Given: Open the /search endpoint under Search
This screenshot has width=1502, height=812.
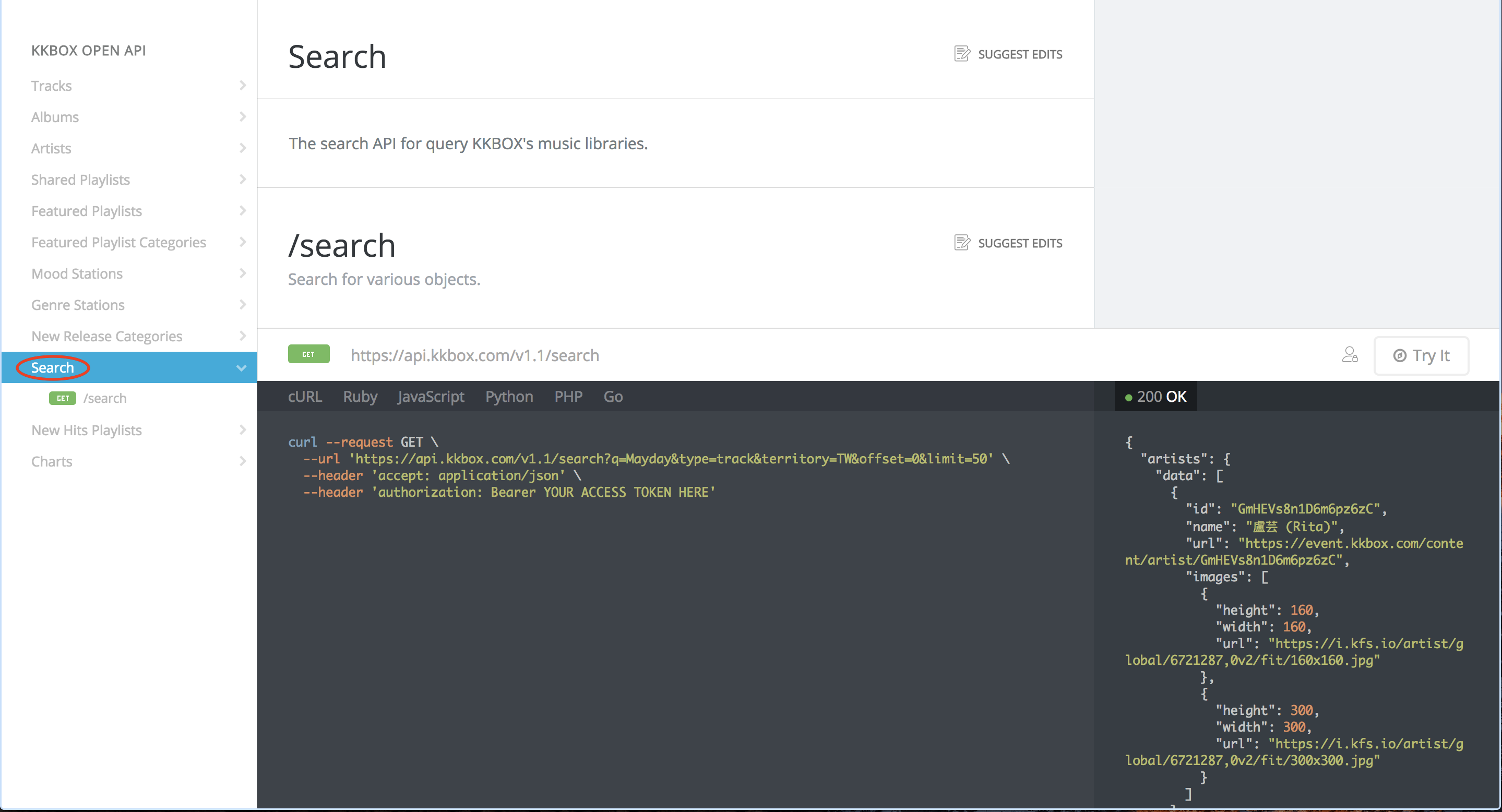Looking at the screenshot, I should pos(105,398).
